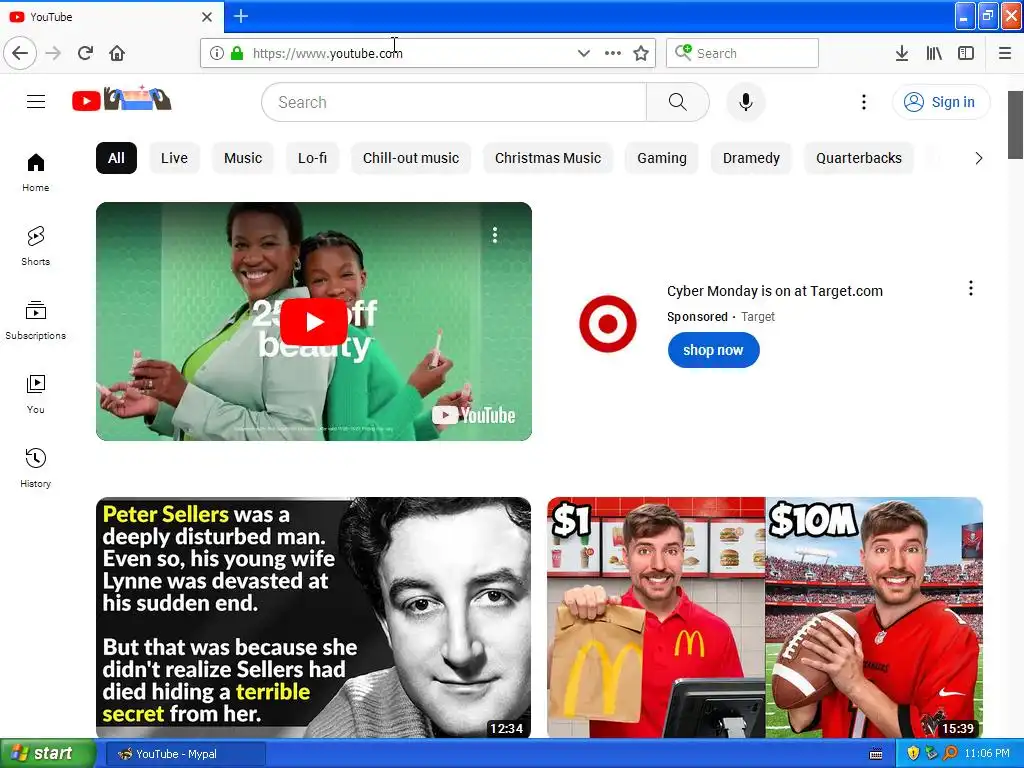Open History in the sidebar
The width and height of the screenshot is (1024, 768).
(x=35, y=468)
